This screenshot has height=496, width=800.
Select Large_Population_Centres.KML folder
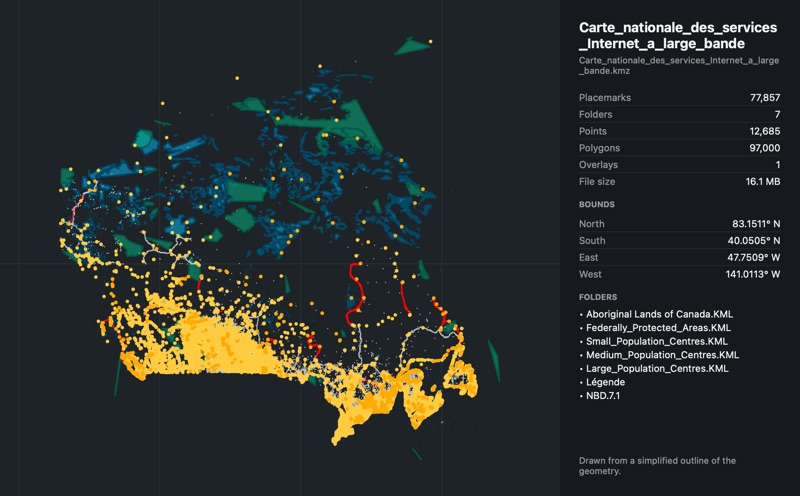pyautogui.click(x=657, y=368)
